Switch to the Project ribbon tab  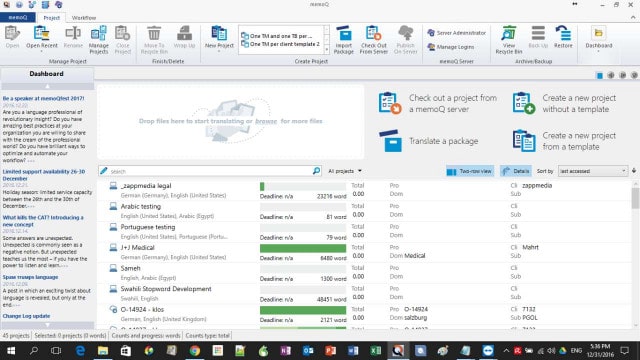point(51,18)
